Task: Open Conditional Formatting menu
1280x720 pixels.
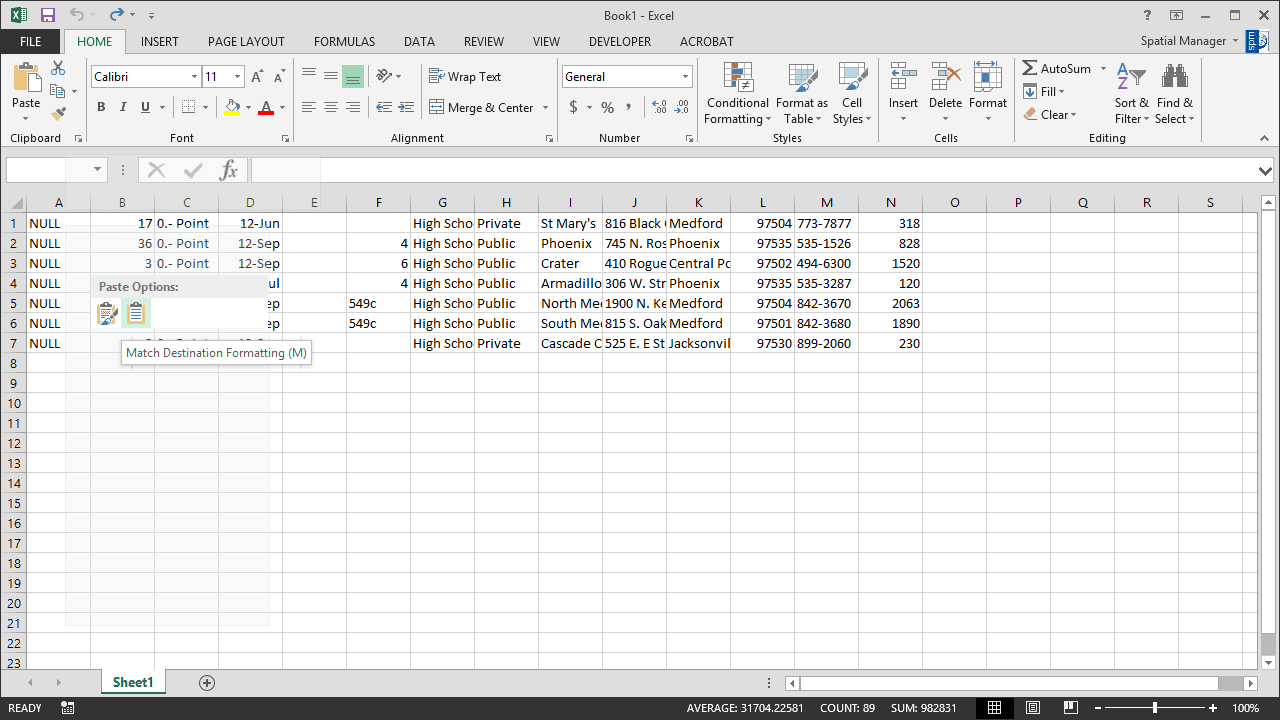Action: 737,93
